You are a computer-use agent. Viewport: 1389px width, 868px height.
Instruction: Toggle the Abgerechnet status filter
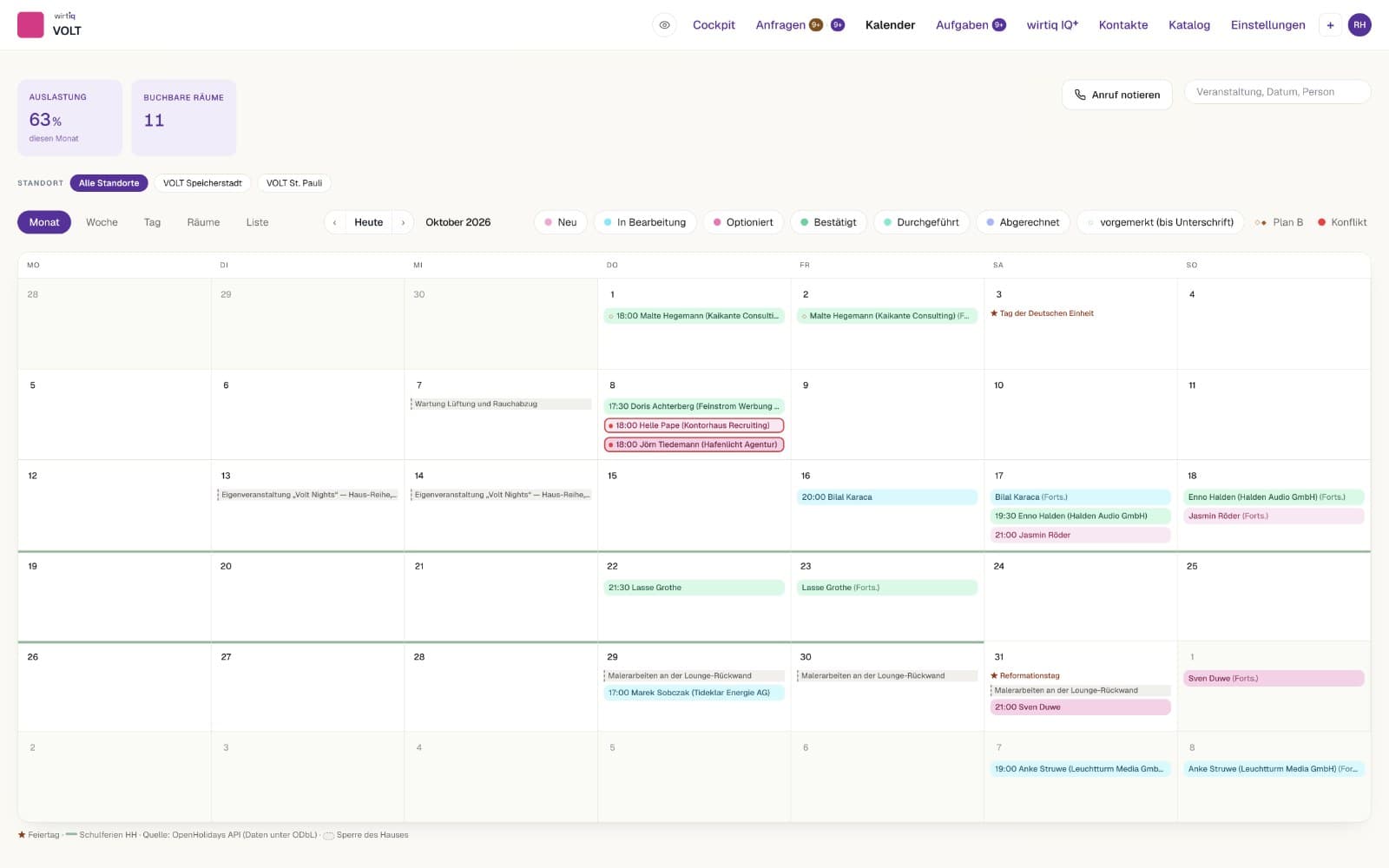(1023, 222)
